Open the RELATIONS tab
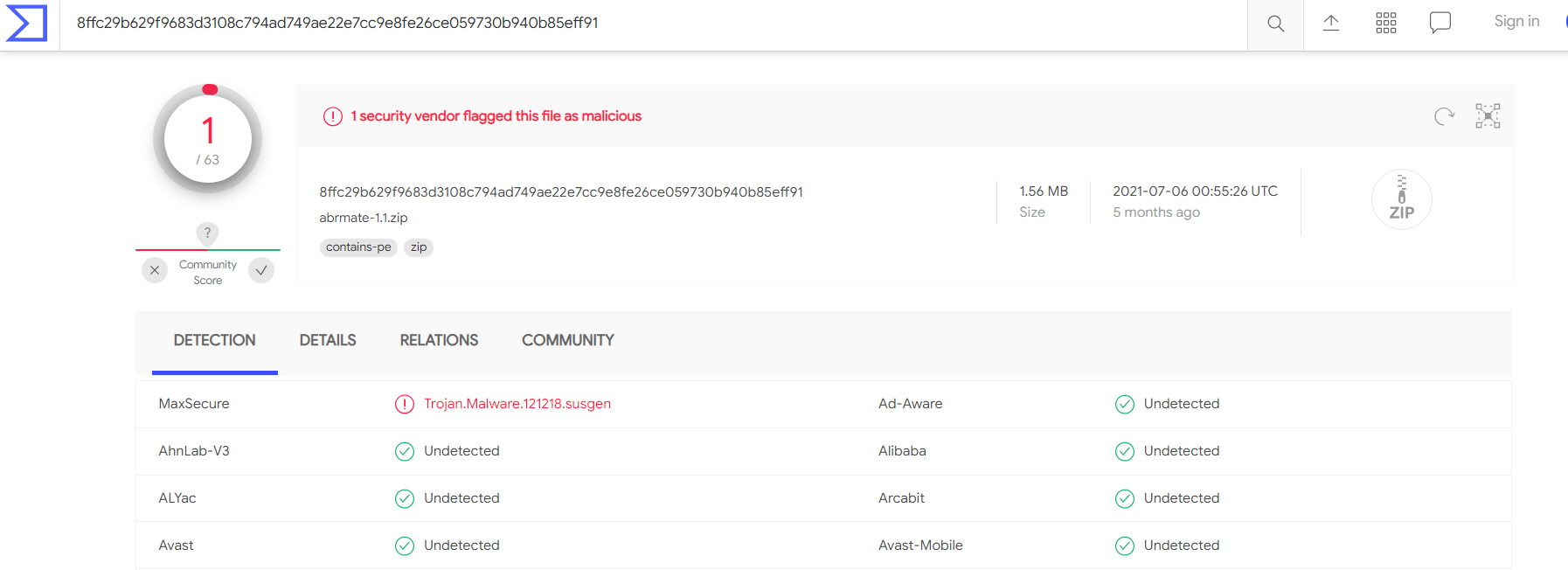This screenshot has height=570, width=1568. point(439,340)
